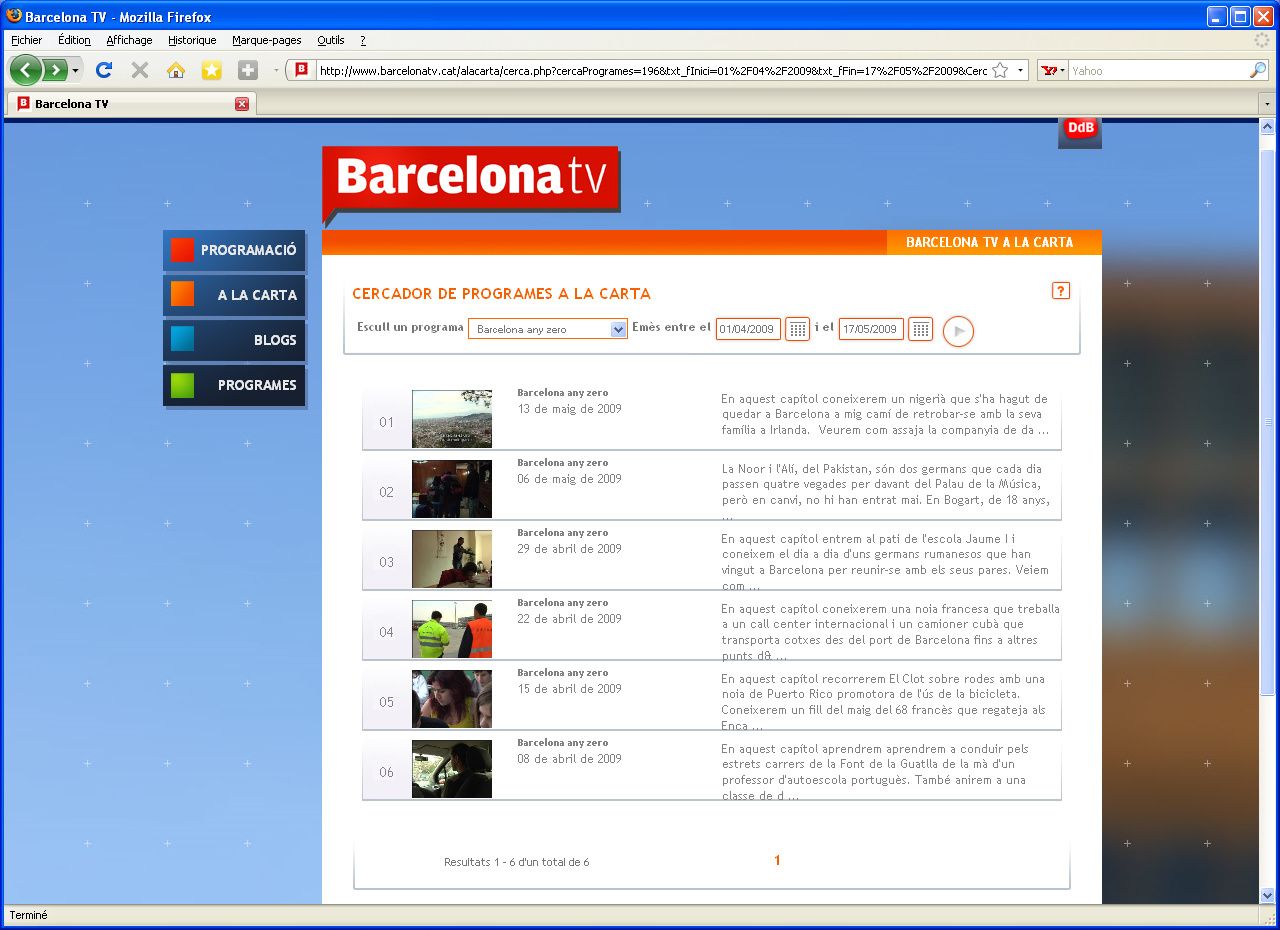This screenshot has width=1280, height=930.
Task: Open the Marque-pages menu
Action: click(267, 40)
